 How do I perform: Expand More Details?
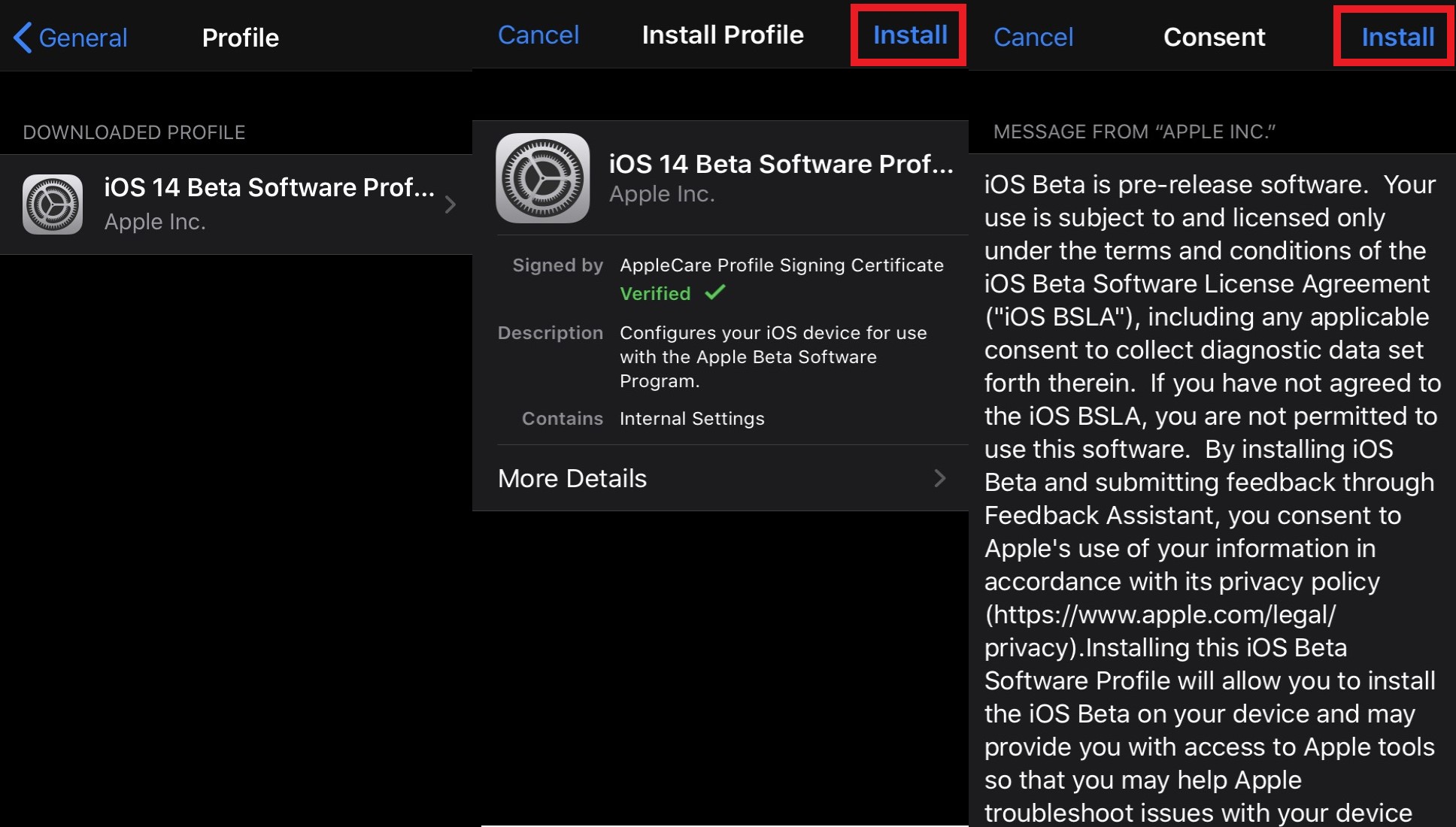(x=572, y=479)
